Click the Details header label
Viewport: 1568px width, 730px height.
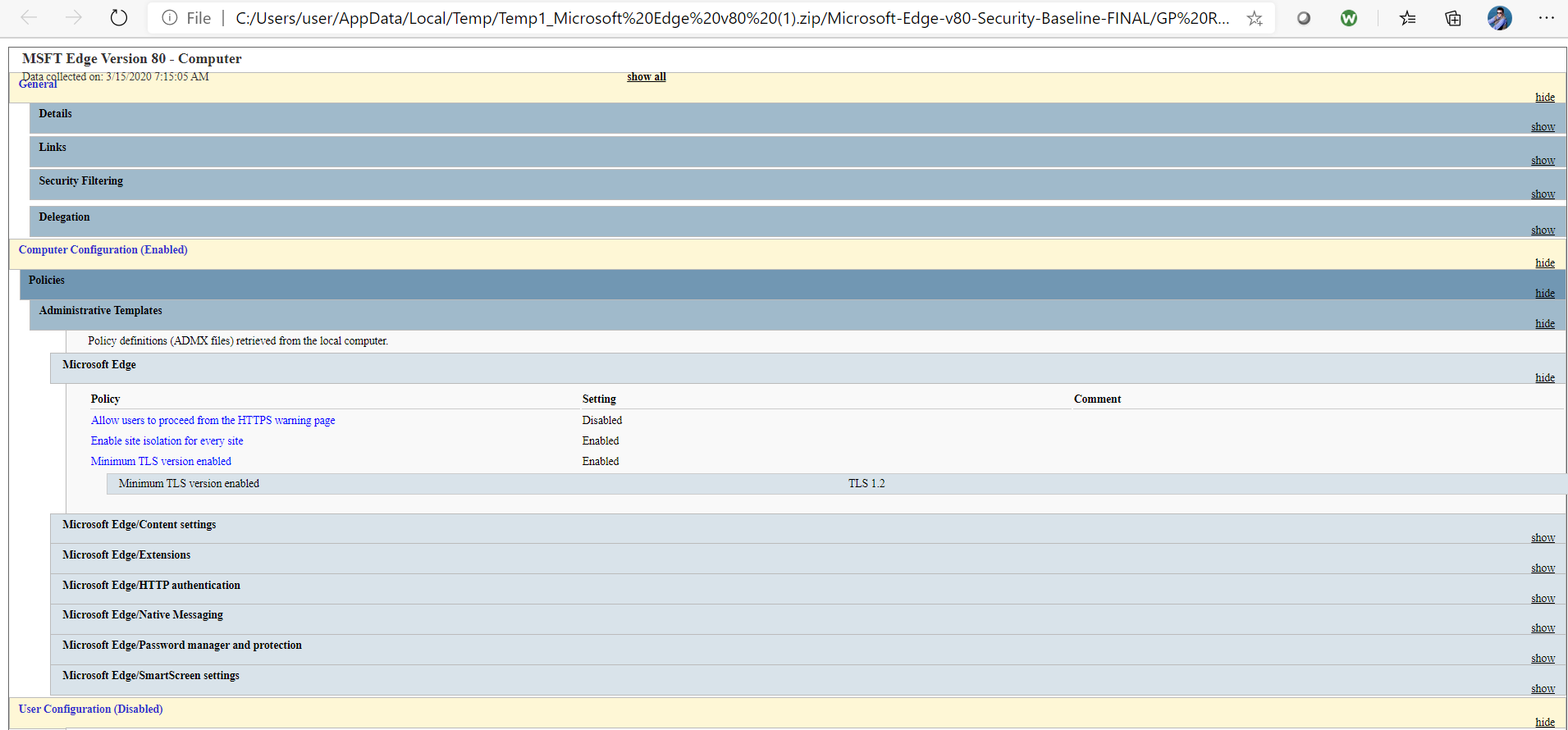[55, 113]
